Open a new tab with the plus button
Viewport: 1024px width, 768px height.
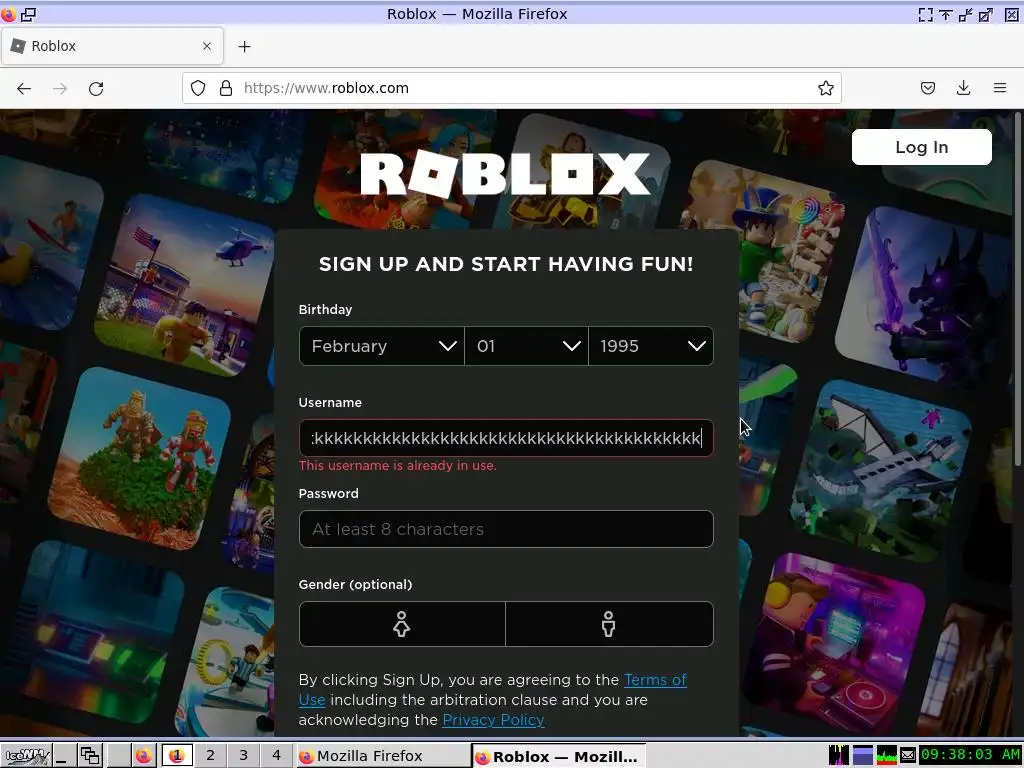[244, 46]
